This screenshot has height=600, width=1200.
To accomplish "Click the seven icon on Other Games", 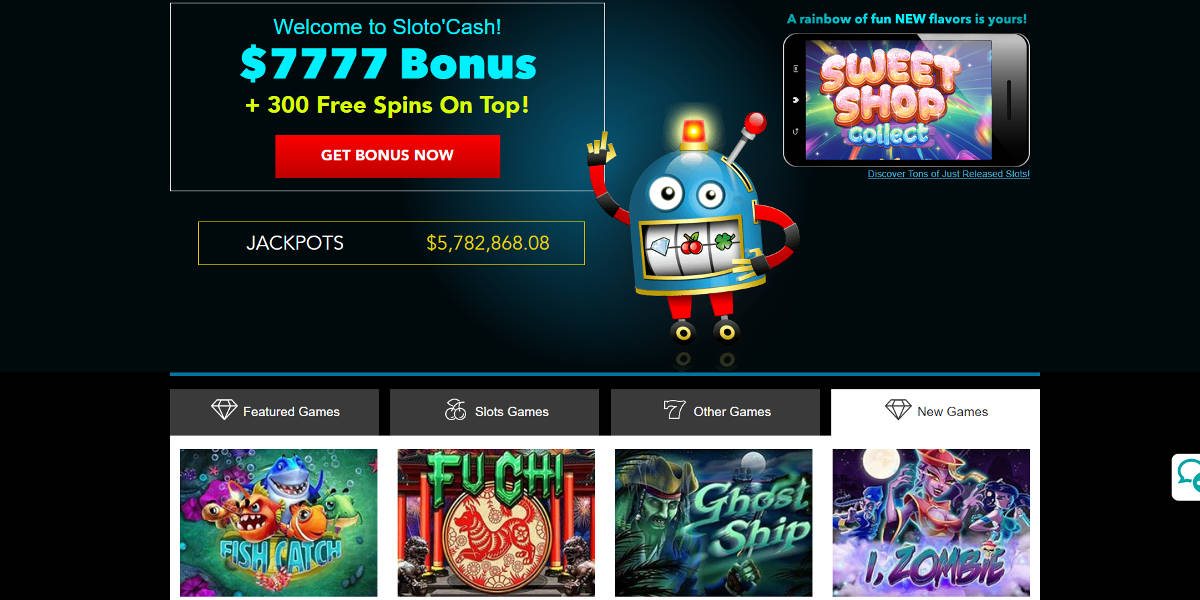I will [674, 410].
